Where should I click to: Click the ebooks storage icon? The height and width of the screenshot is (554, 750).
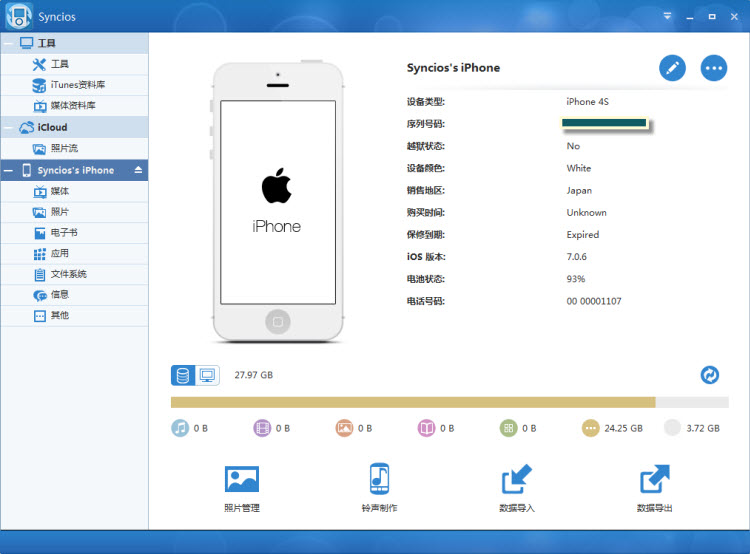pos(427,428)
